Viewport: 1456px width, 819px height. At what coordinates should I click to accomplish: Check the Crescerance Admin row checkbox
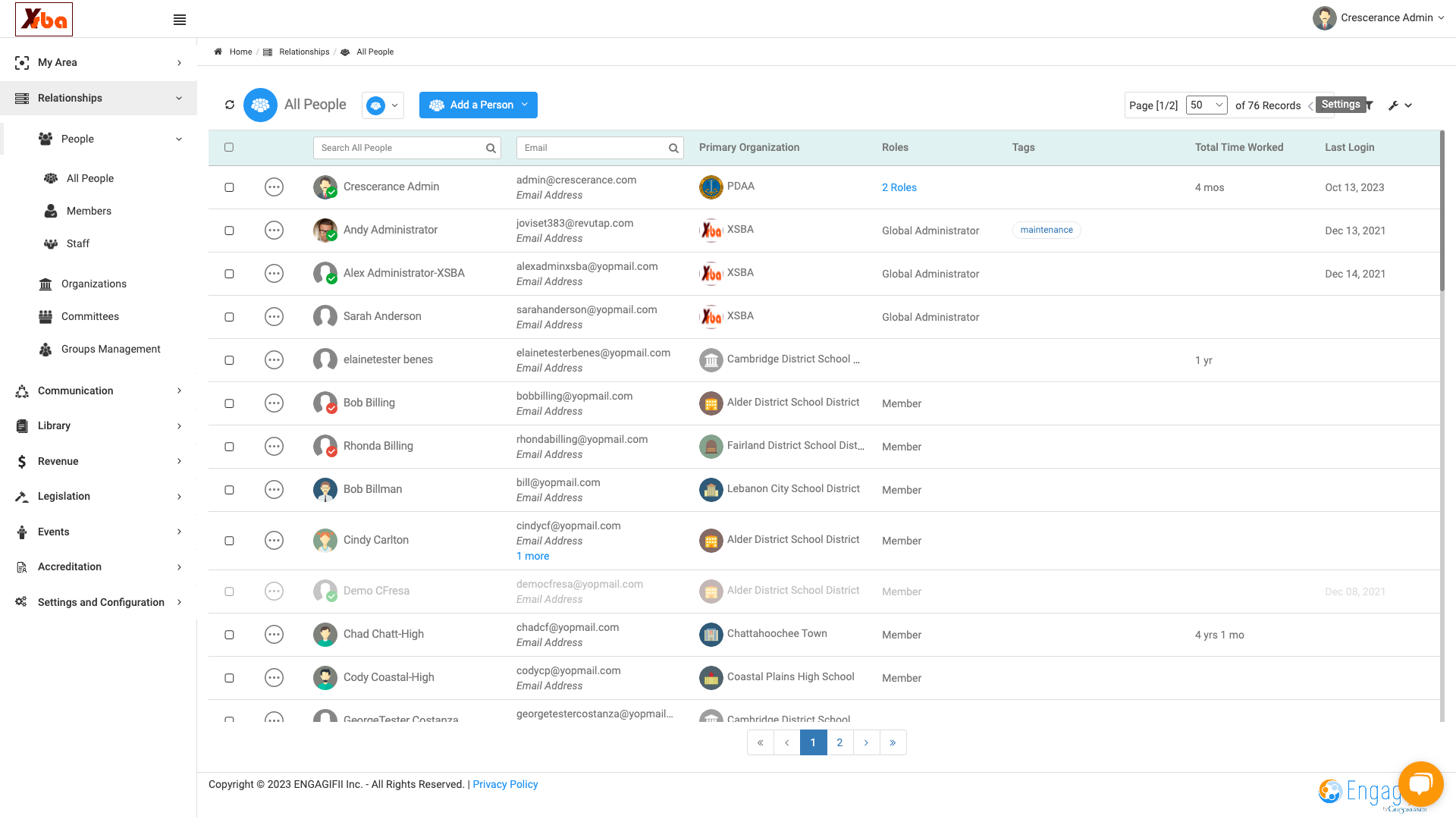pos(229,187)
